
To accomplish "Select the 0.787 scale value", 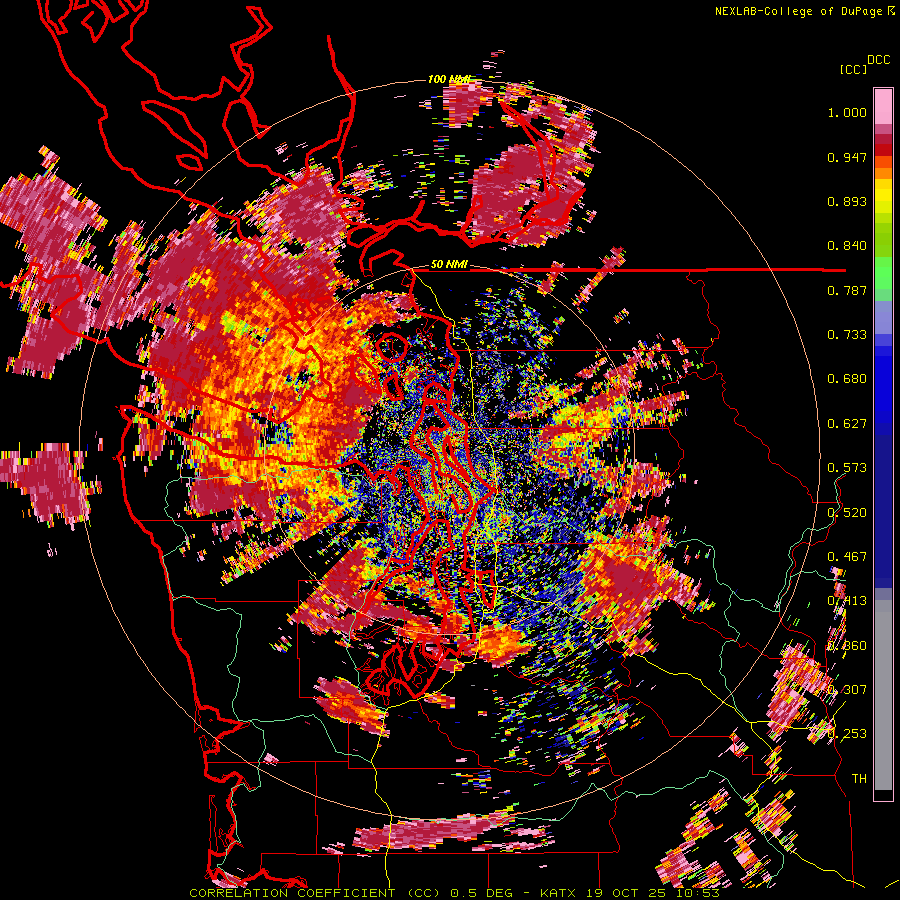I will 847,290.
